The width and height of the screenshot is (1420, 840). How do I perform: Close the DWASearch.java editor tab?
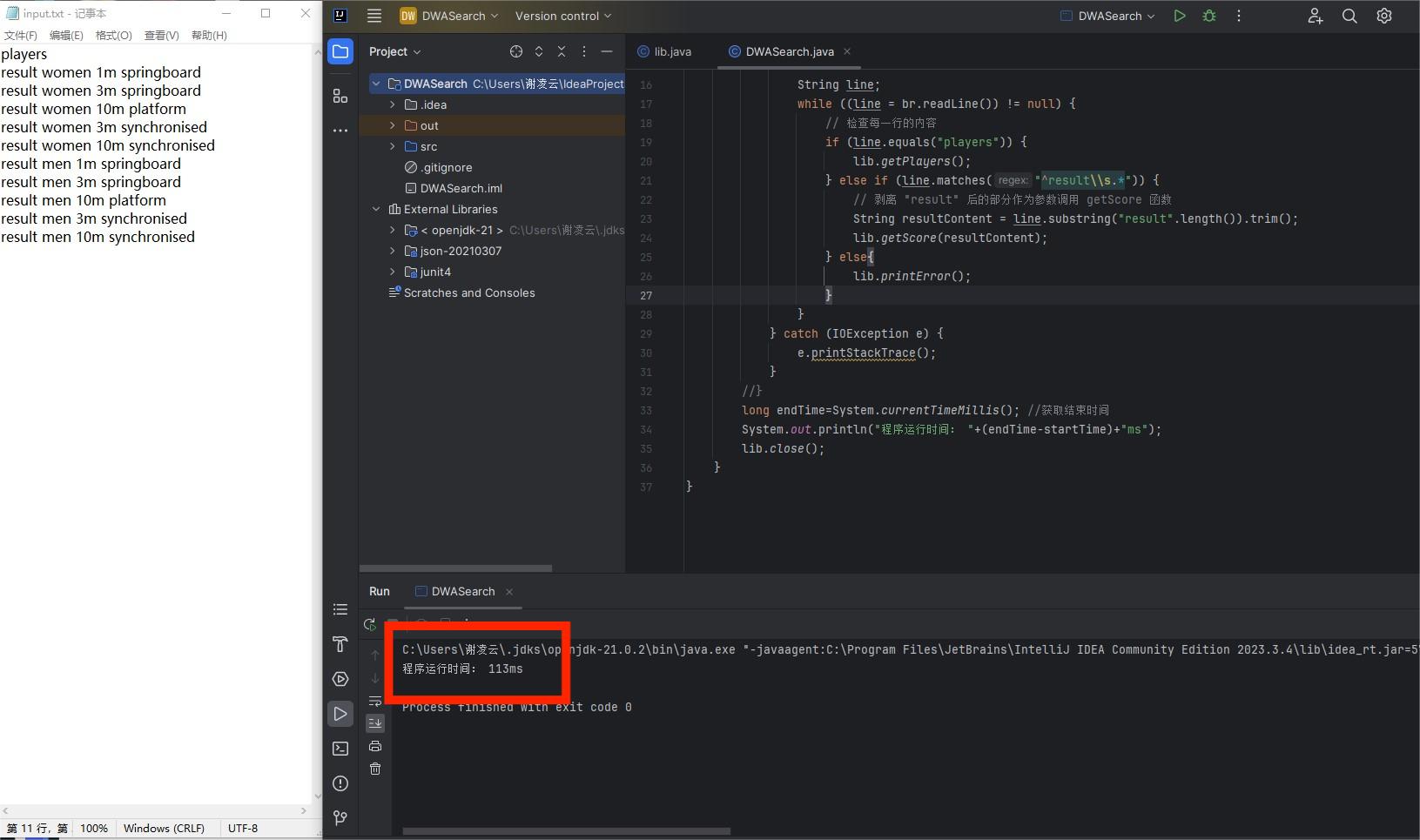coord(847,51)
